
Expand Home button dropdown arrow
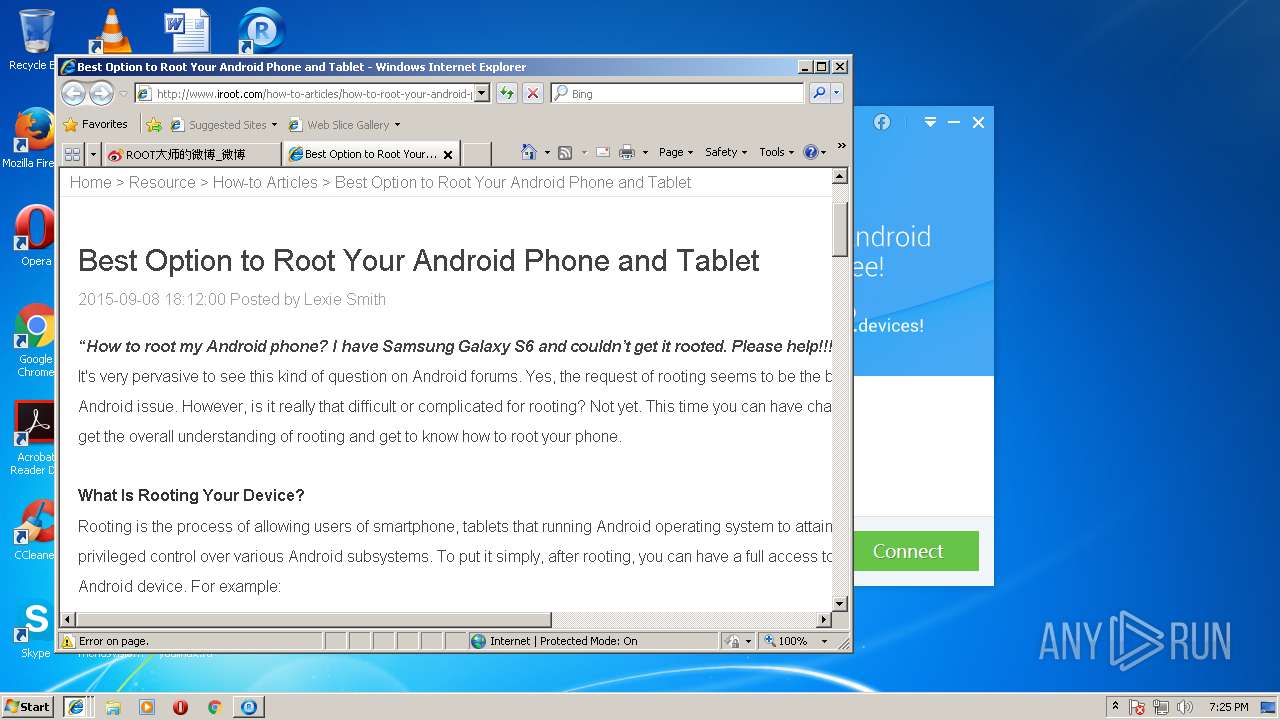pos(547,152)
